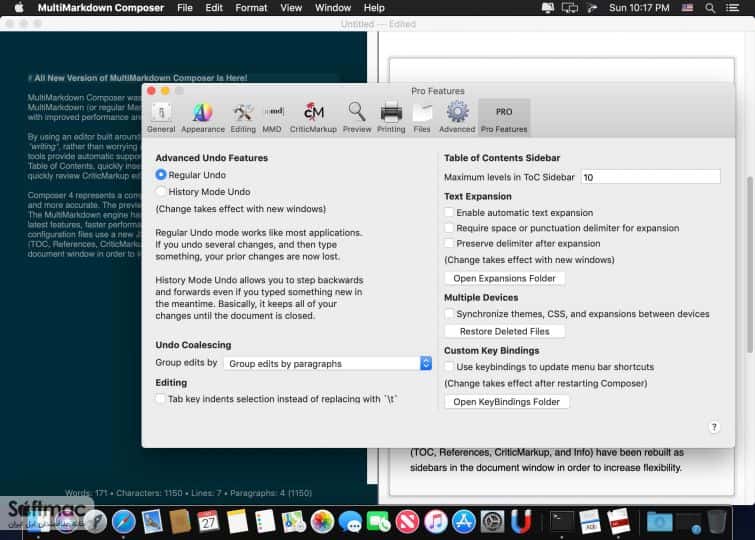Open the Help menu
755x540 pixels.
point(374,8)
